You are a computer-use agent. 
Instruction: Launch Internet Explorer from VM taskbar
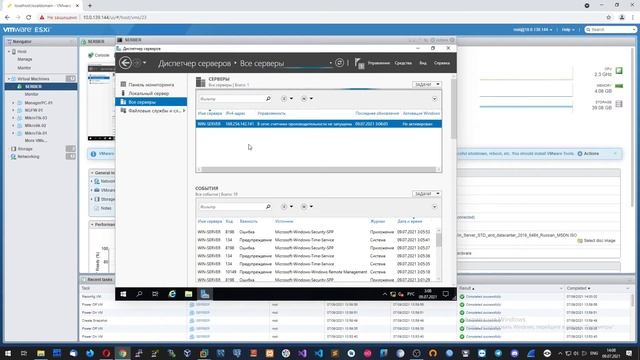click(x=172, y=294)
